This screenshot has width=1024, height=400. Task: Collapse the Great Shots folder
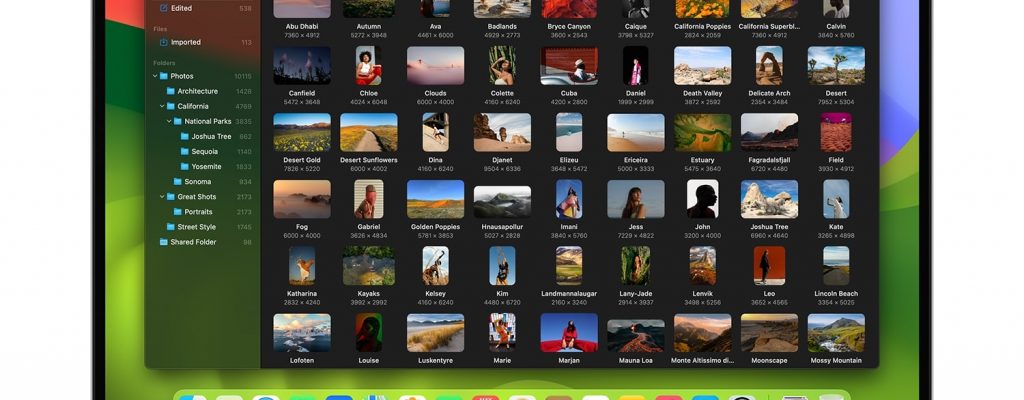162,197
